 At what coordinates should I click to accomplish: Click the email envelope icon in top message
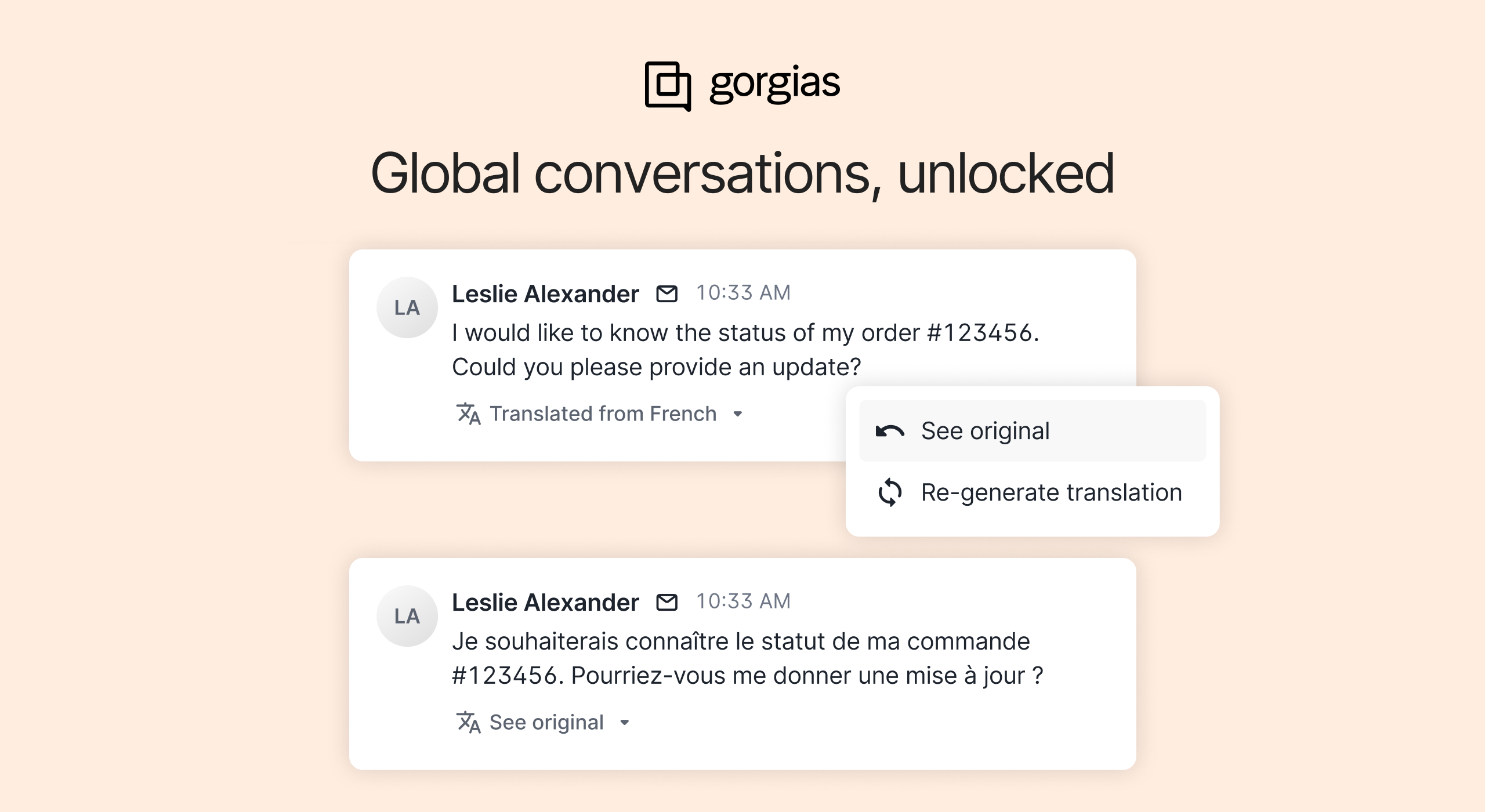coord(666,293)
